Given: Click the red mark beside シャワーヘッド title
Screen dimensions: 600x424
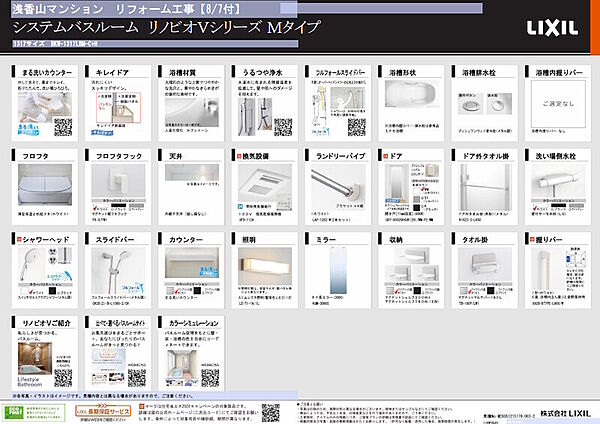Looking at the screenshot, I should pyautogui.click(x=19, y=240).
